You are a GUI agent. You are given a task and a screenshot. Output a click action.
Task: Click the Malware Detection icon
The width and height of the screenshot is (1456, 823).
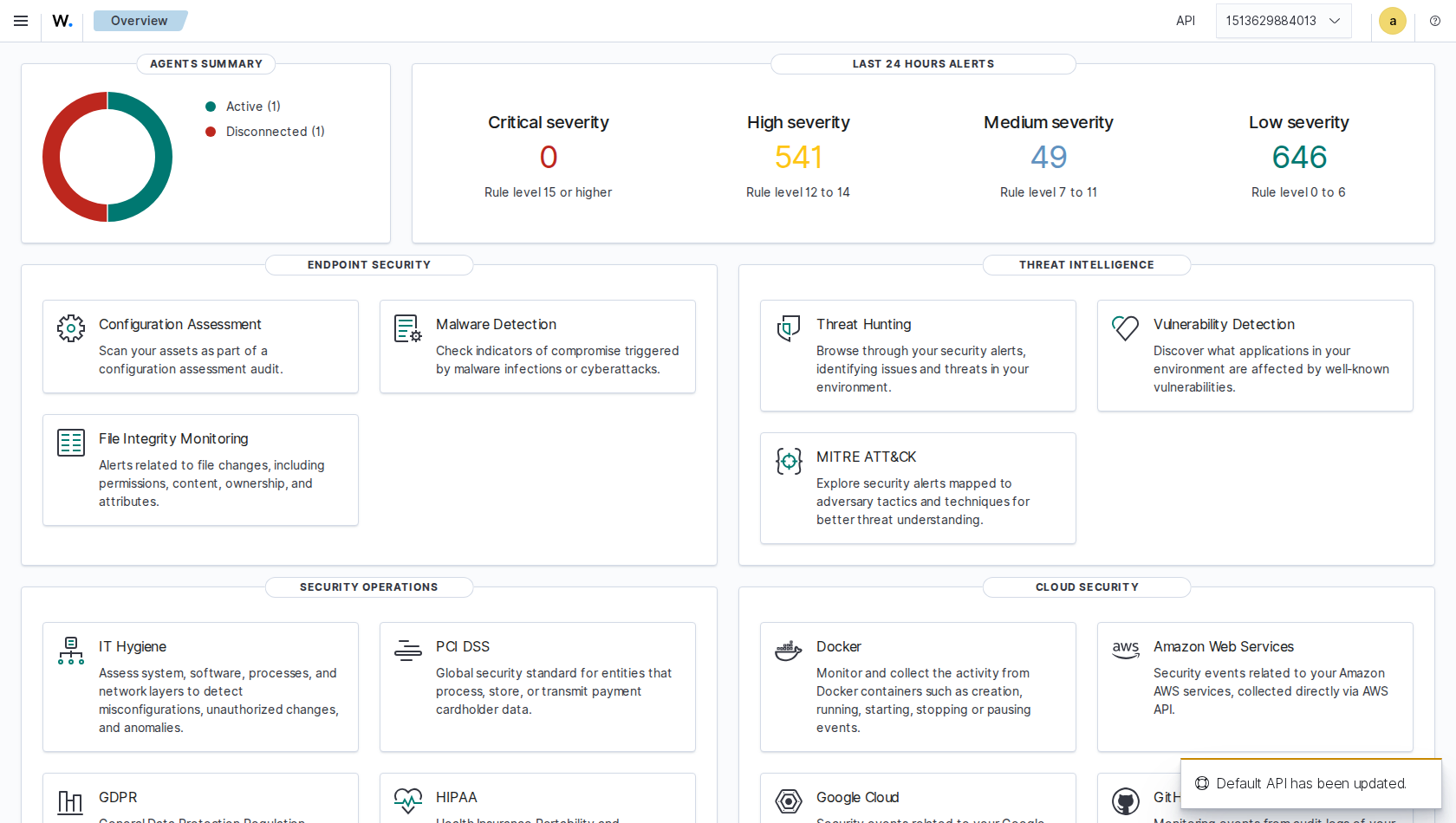point(408,328)
